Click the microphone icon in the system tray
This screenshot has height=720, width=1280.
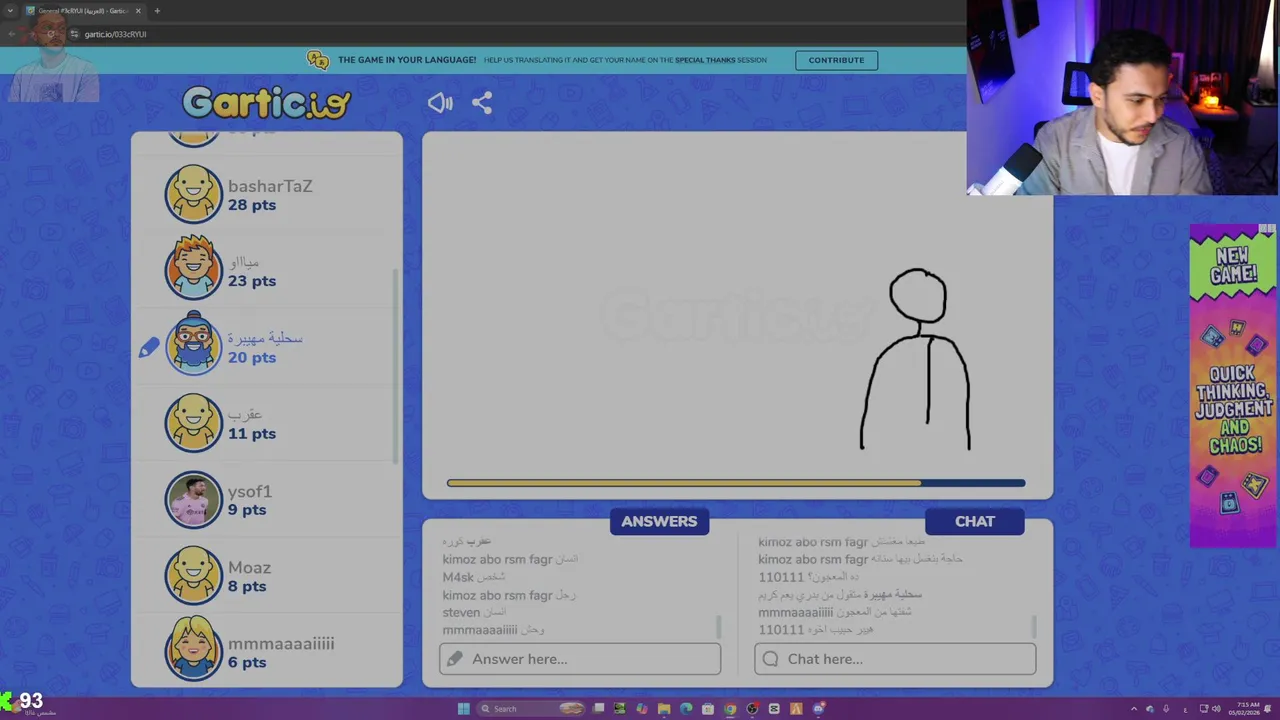tap(1166, 709)
